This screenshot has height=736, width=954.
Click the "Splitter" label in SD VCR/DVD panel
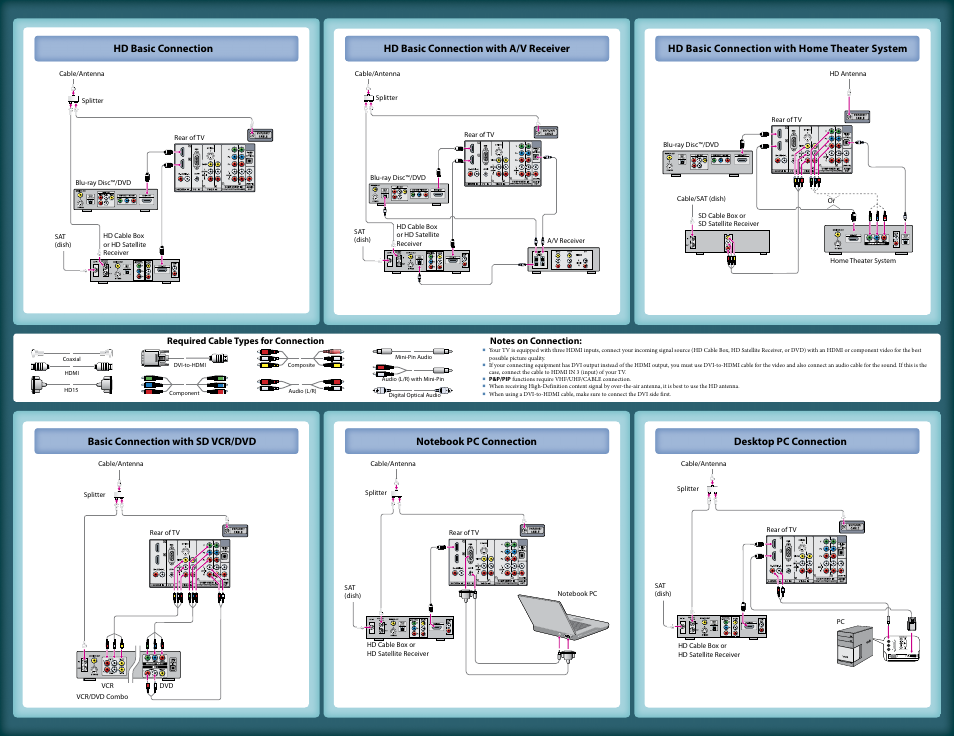(x=94, y=495)
